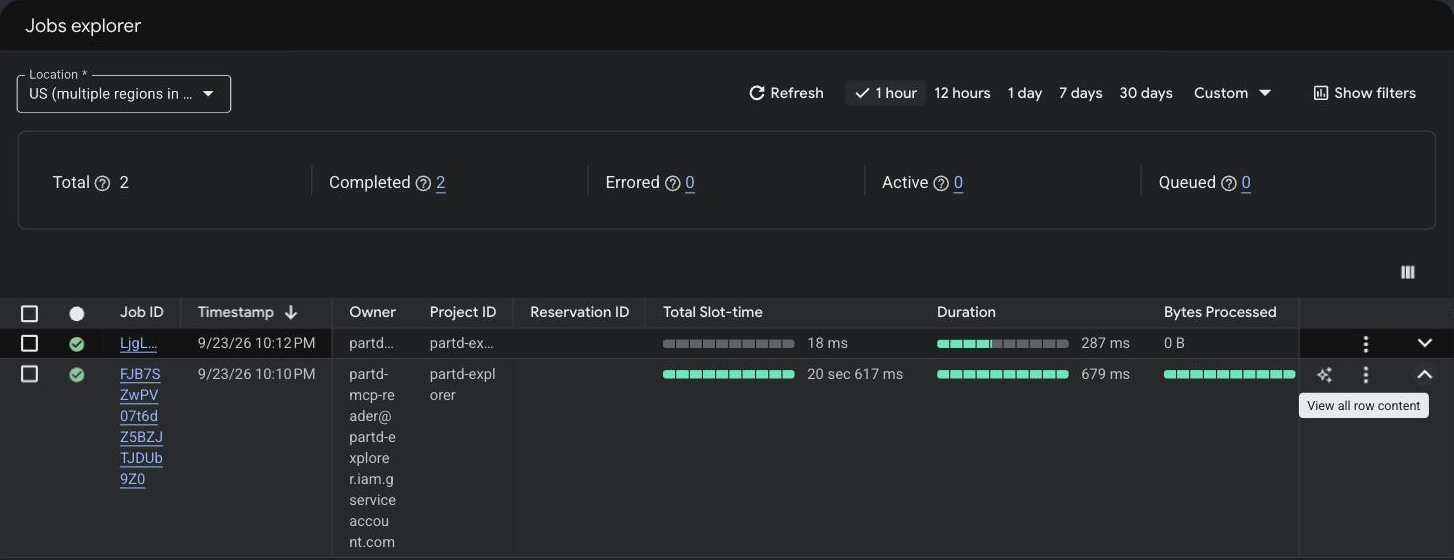Click the Errored count link 0
Image resolution: width=1454 pixels, height=560 pixels.
(x=690, y=183)
